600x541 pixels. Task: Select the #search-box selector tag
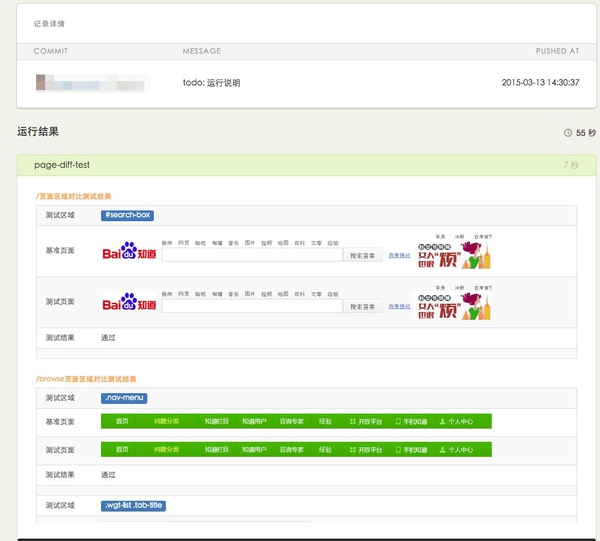127,215
